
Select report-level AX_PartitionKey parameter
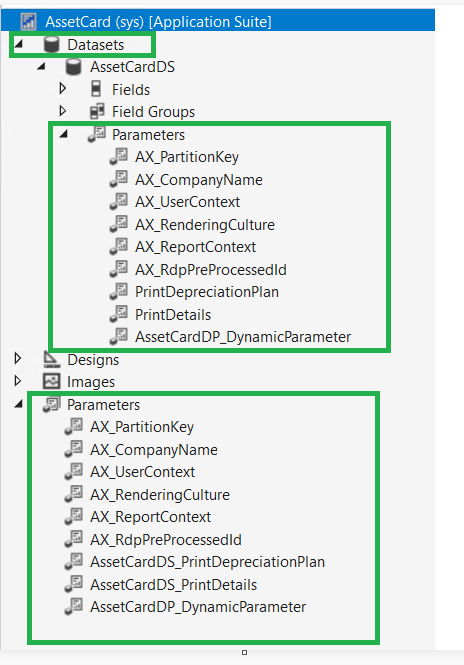tap(142, 427)
